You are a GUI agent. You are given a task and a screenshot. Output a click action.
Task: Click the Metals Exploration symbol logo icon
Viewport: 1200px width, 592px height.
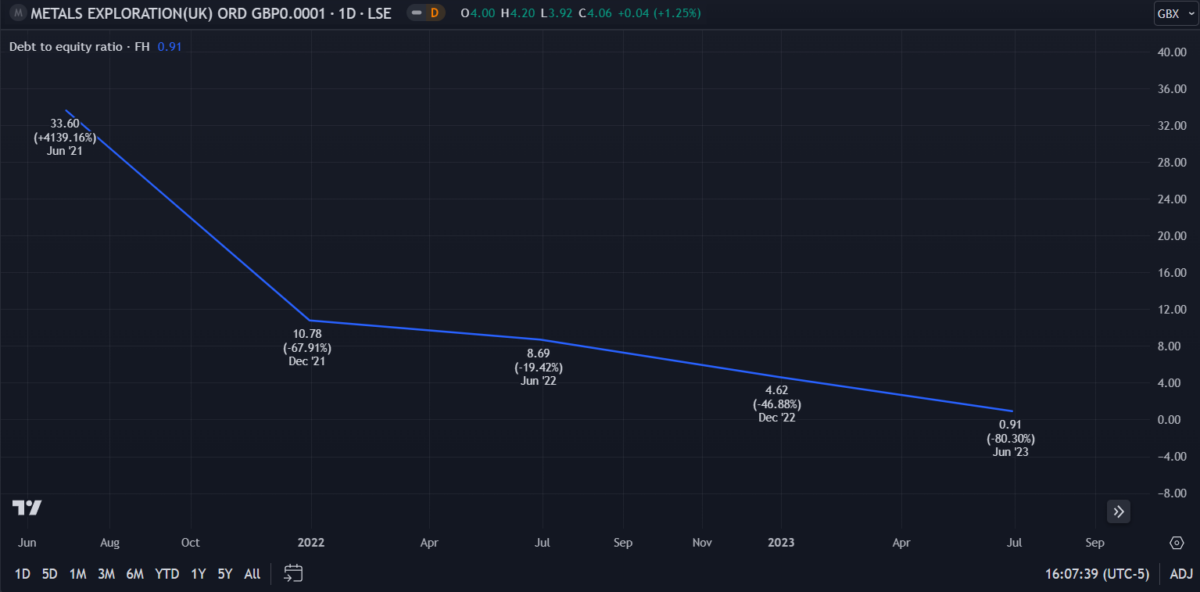(17, 13)
